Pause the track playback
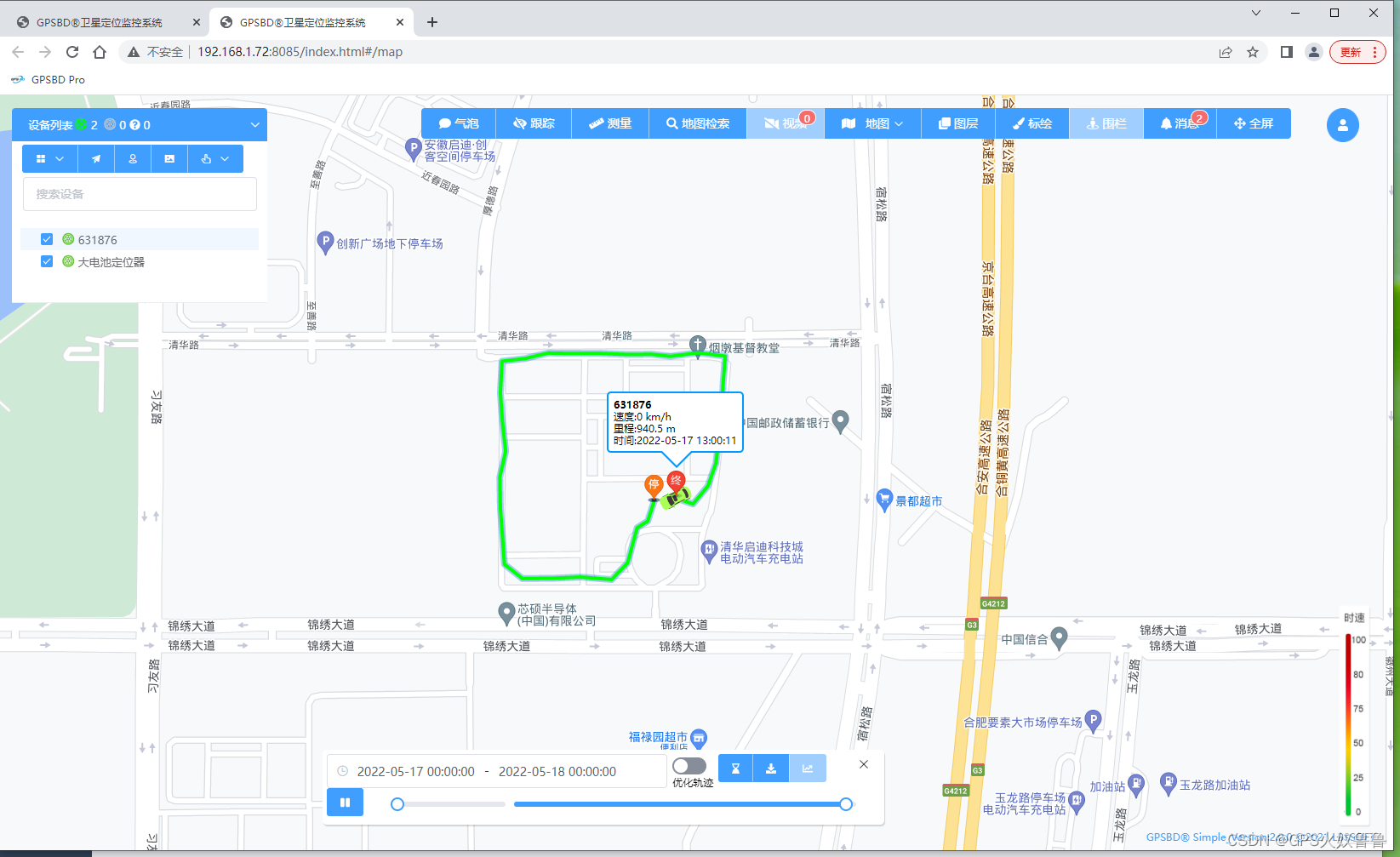Image resolution: width=1400 pixels, height=857 pixels. click(345, 803)
